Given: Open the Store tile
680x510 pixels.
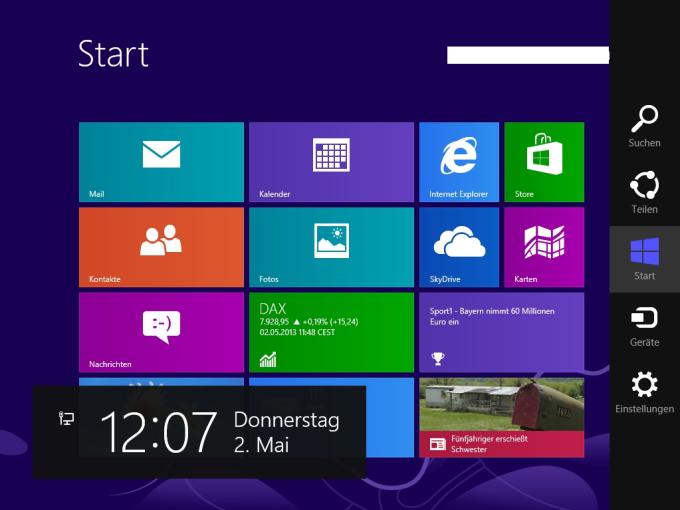Looking at the screenshot, I should pyautogui.click(x=544, y=162).
